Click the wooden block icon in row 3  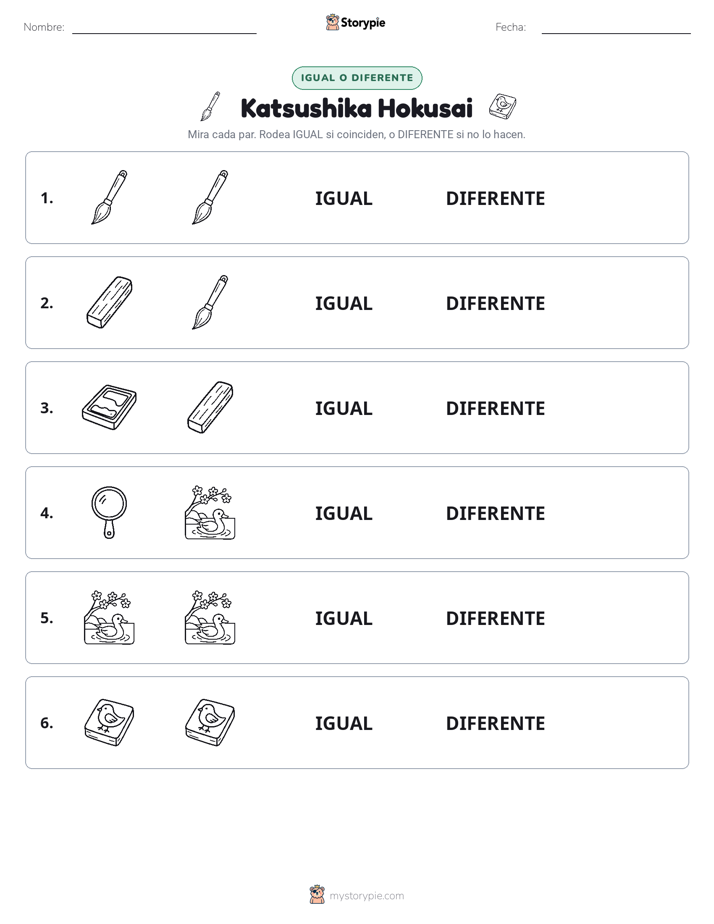[210, 407]
